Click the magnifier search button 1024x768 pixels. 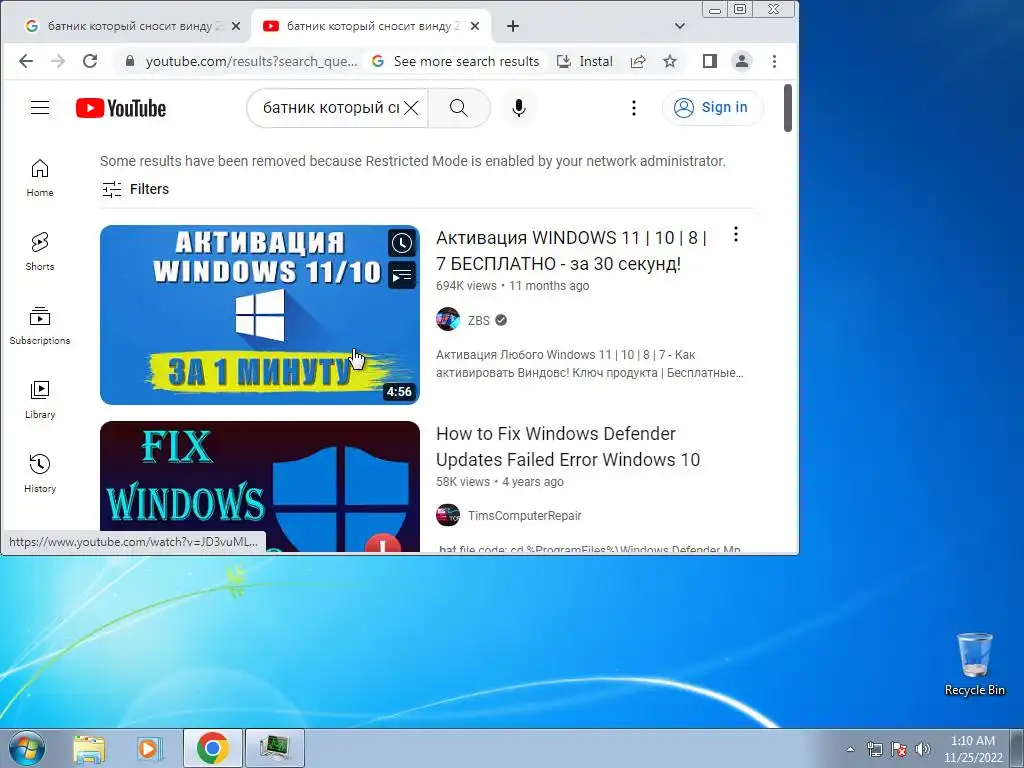(x=458, y=108)
